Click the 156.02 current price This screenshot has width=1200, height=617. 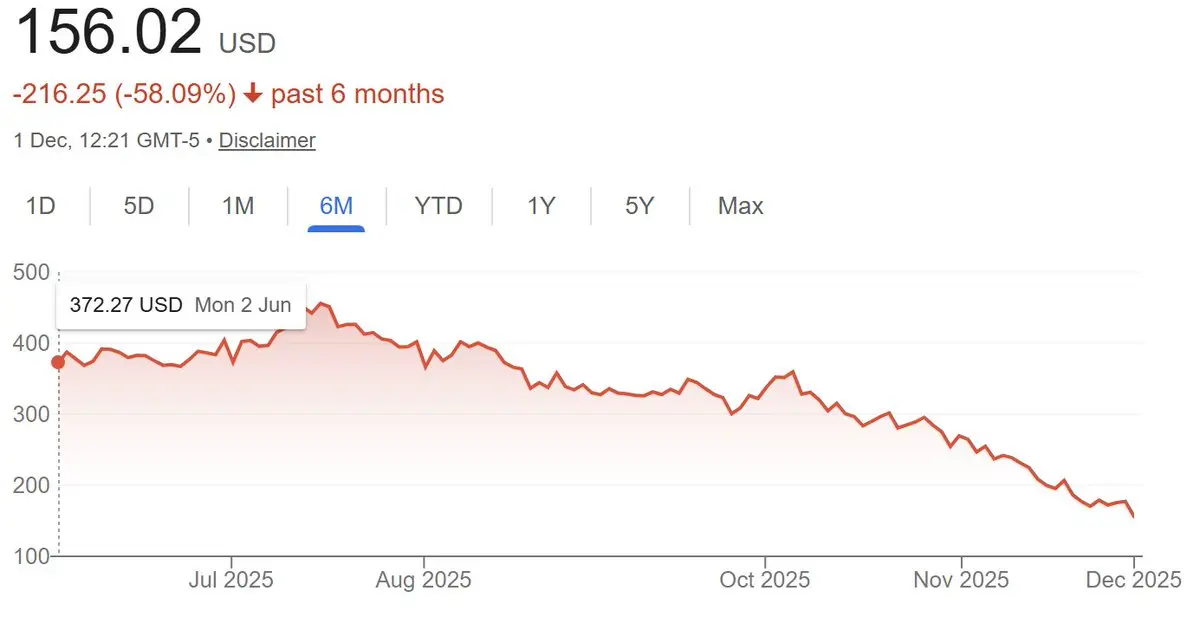[x=108, y=32]
